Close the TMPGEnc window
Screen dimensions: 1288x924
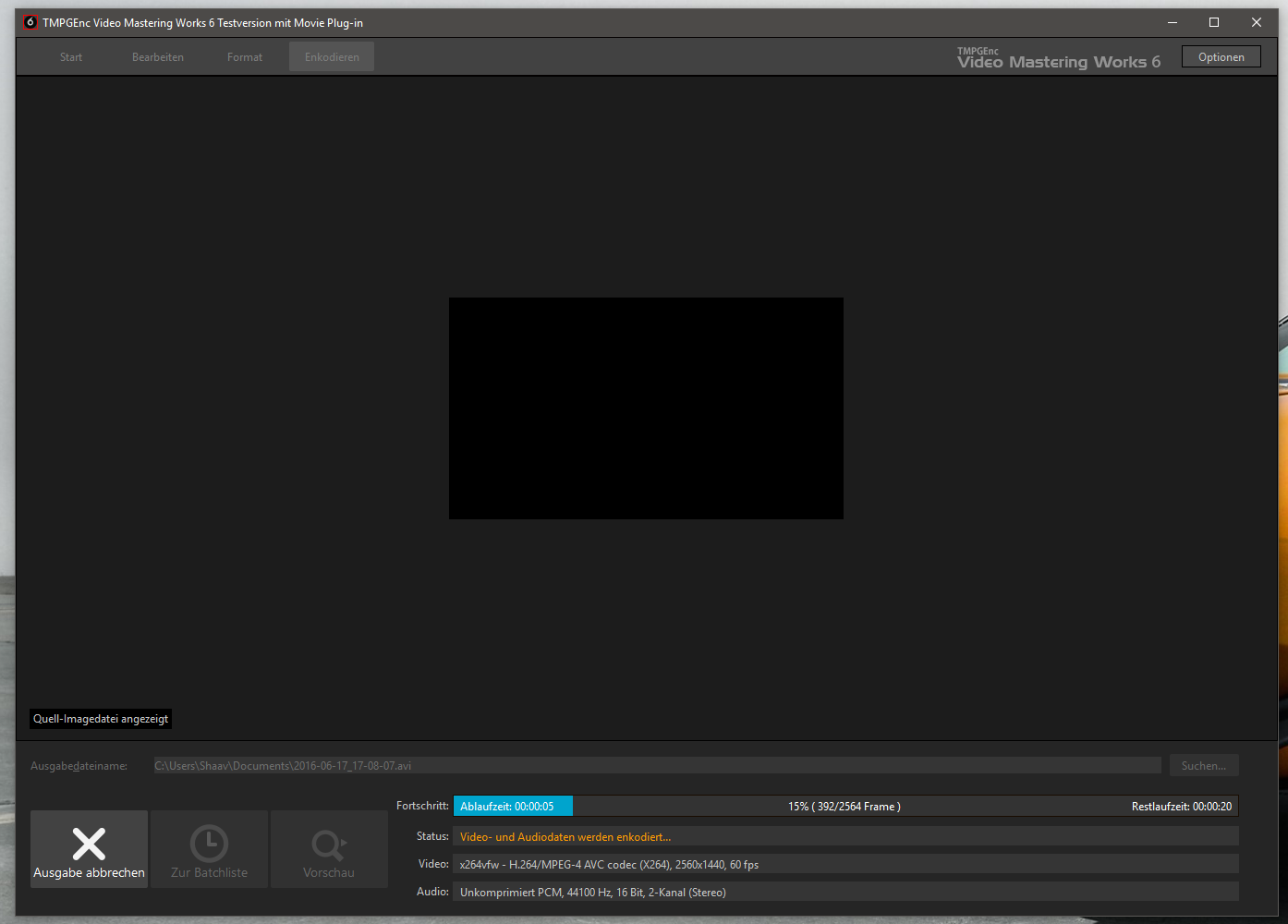pyautogui.click(x=1257, y=22)
